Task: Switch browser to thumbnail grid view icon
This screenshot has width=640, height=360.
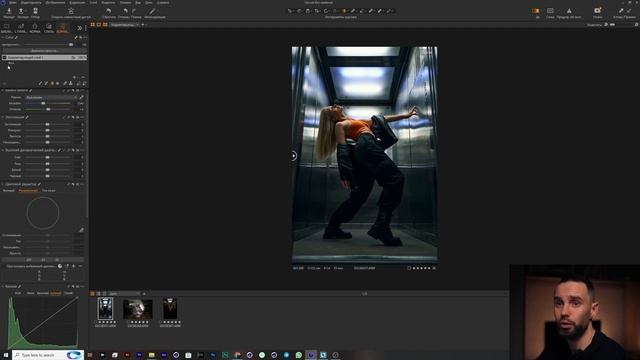Action: click(93, 293)
